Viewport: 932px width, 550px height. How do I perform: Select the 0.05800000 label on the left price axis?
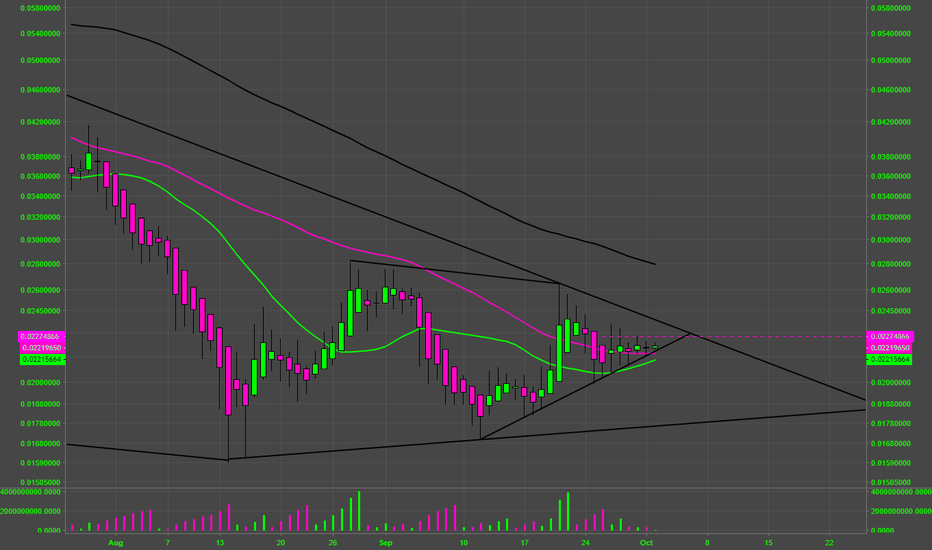click(x=40, y=8)
